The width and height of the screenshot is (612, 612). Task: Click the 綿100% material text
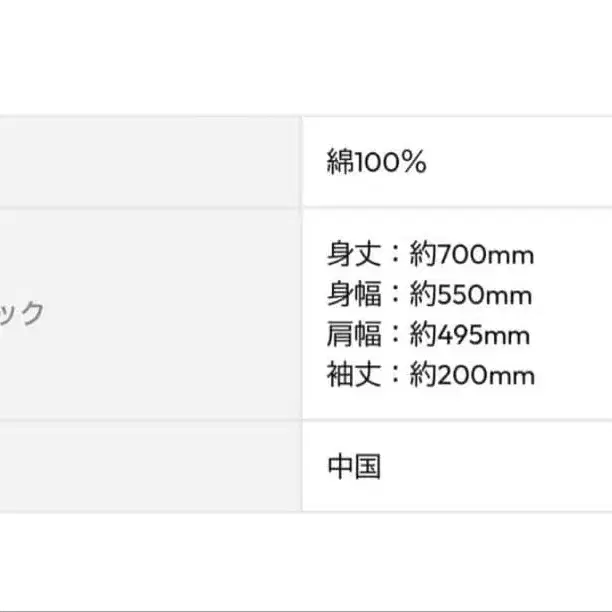tap(376, 161)
